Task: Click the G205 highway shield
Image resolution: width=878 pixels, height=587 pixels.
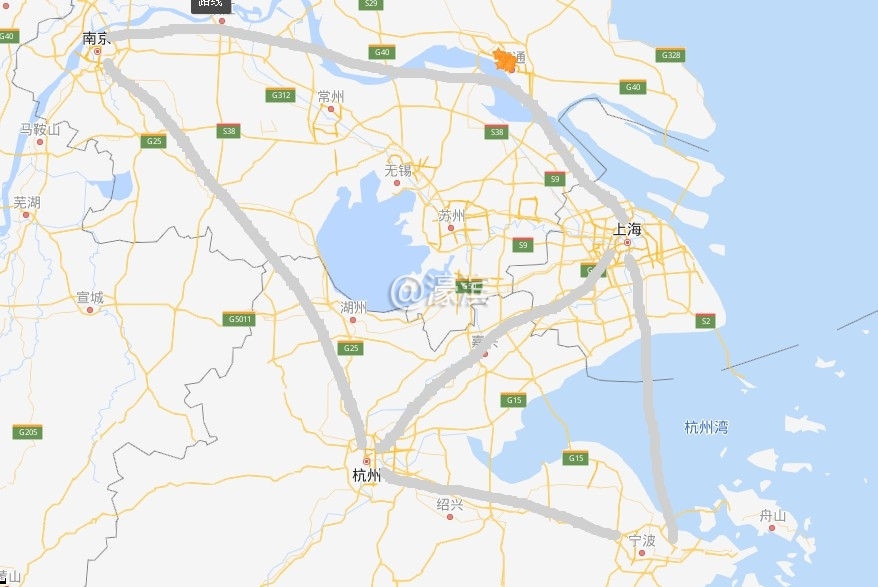Action: pos(27,432)
